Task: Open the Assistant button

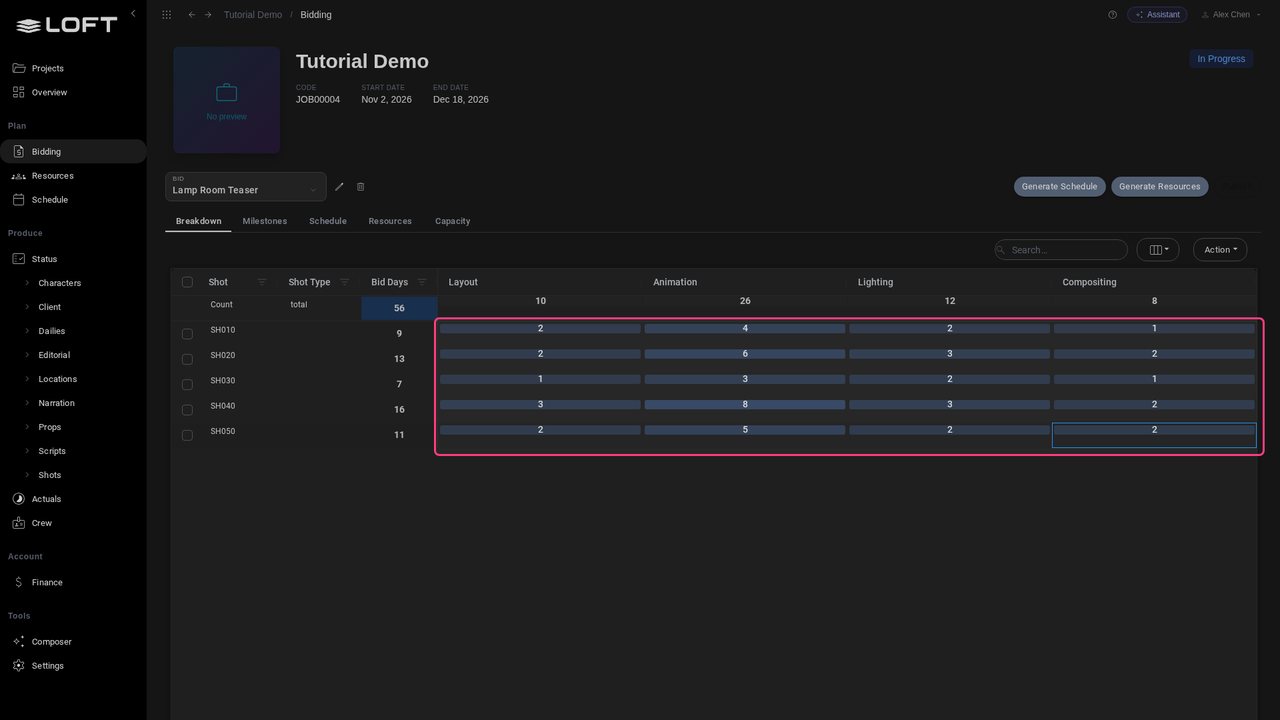Action: coord(1157,15)
